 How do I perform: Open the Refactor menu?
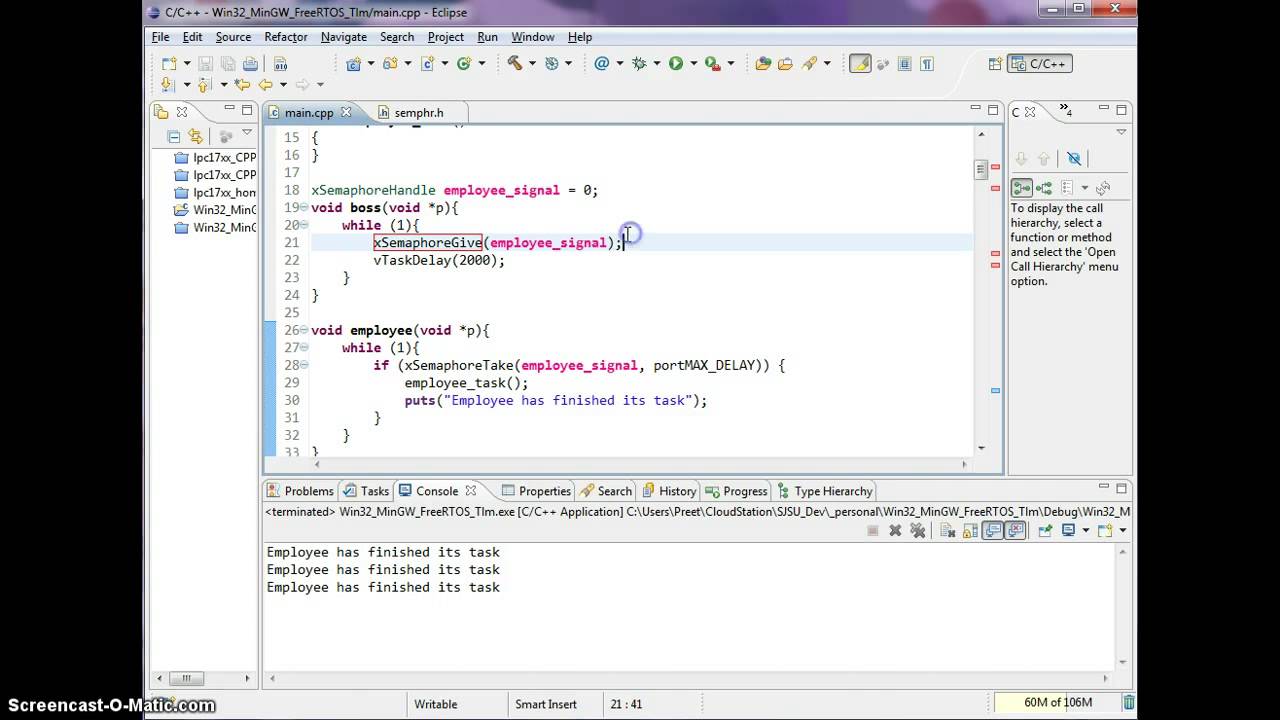coord(286,37)
